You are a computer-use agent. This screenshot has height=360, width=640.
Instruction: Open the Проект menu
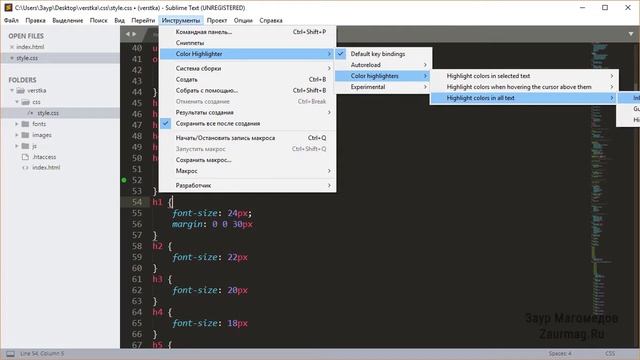[x=217, y=20]
